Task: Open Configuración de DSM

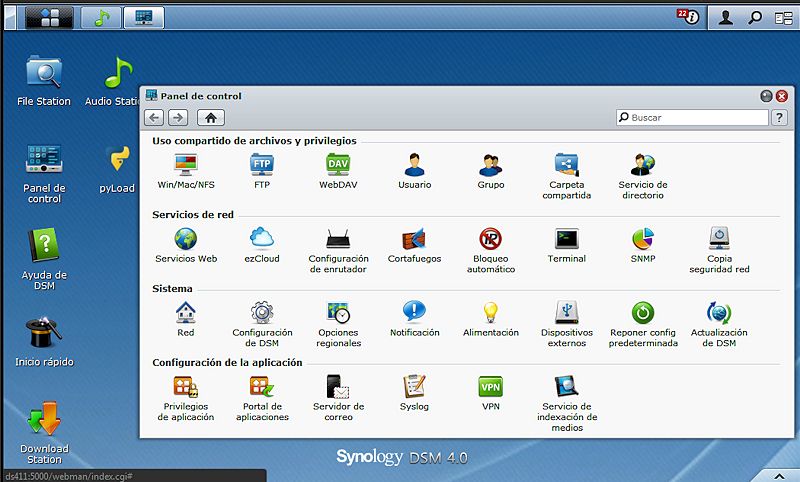Action: click(x=262, y=324)
